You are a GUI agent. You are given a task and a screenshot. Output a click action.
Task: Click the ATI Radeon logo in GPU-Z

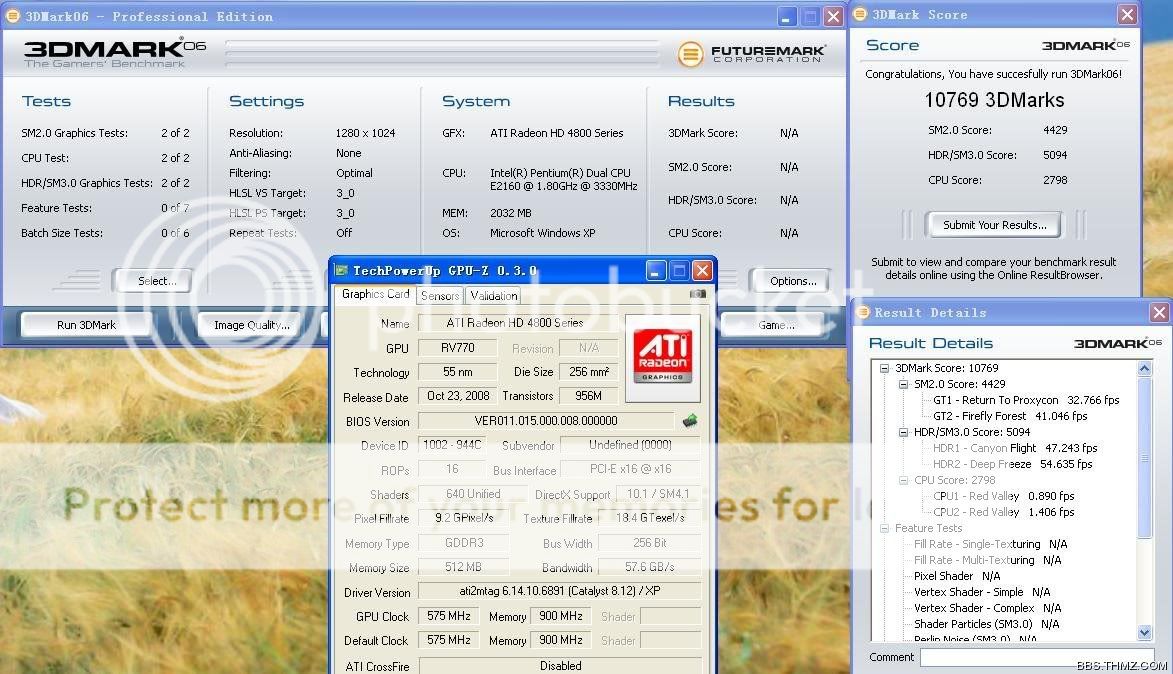(663, 358)
